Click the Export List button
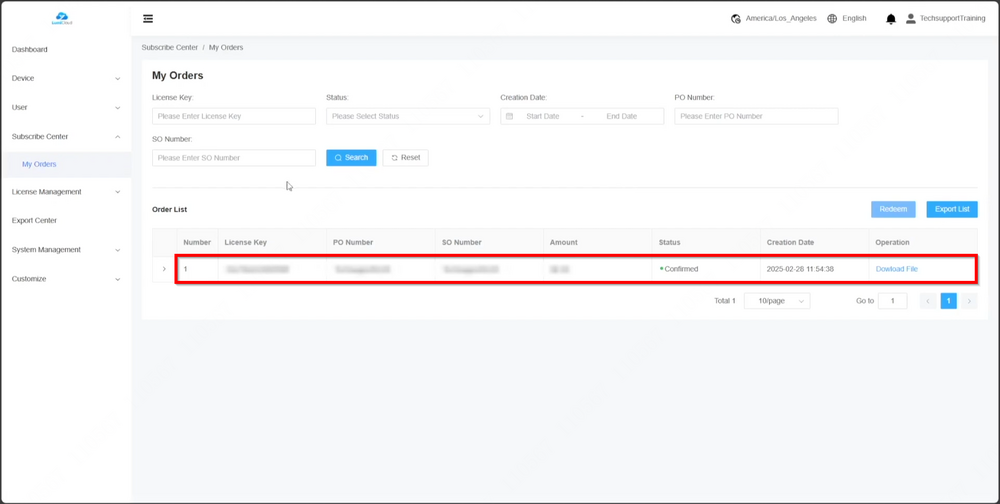The height and width of the screenshot is (504, 1000). pyautogui.click(x=951, y=209)
